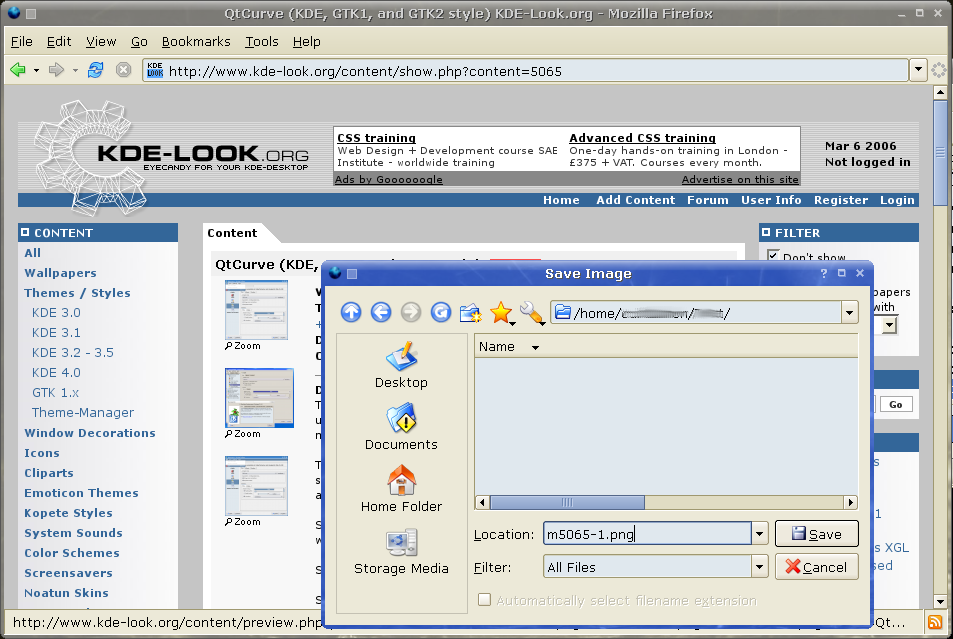
Task: Open Bookmarks menu
Action: point(196,41)
